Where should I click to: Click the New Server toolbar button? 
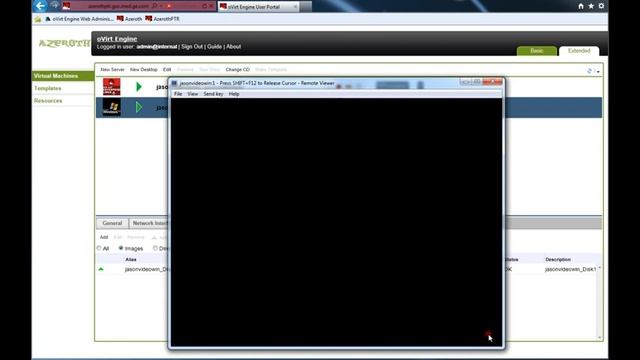click(x=112, y=69)
